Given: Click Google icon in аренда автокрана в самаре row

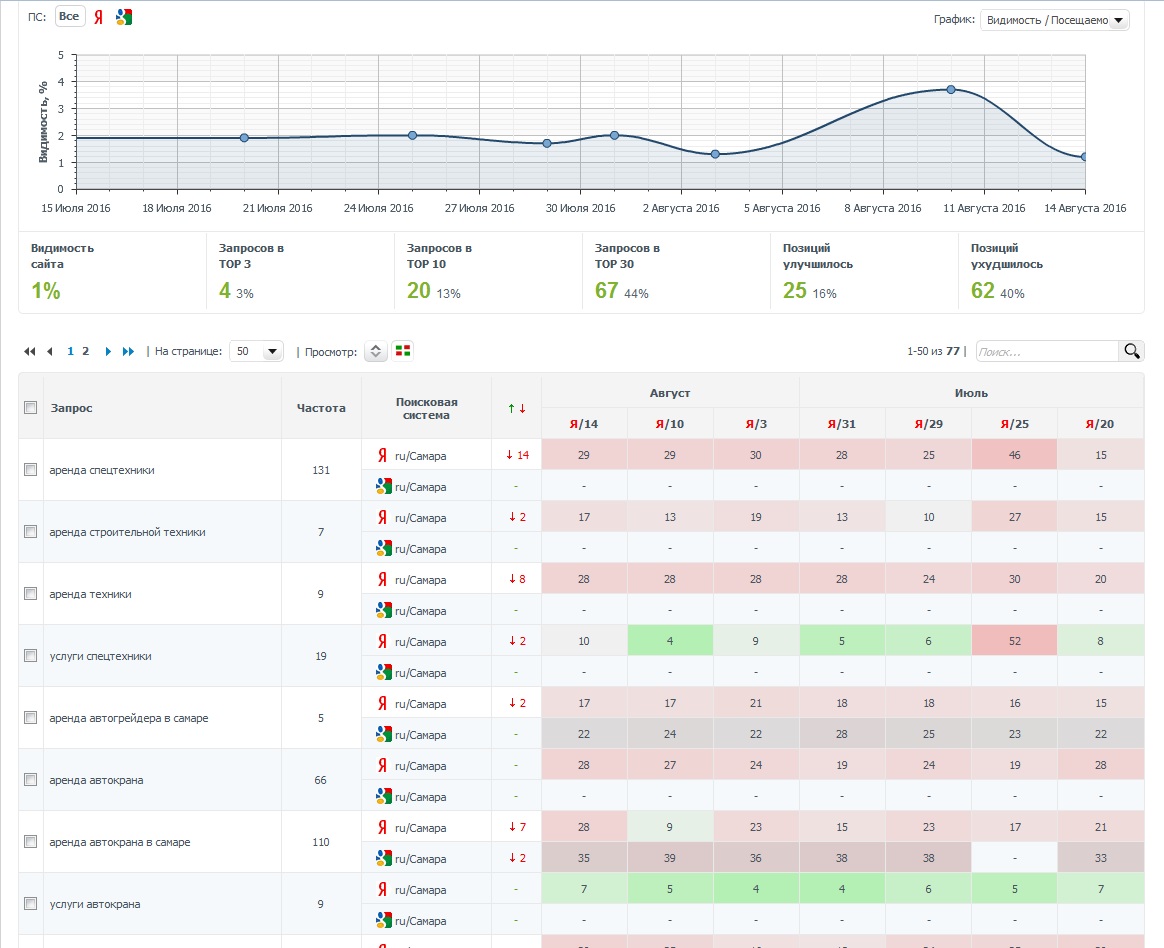Looking at the screenshot, I should (383, 858).
